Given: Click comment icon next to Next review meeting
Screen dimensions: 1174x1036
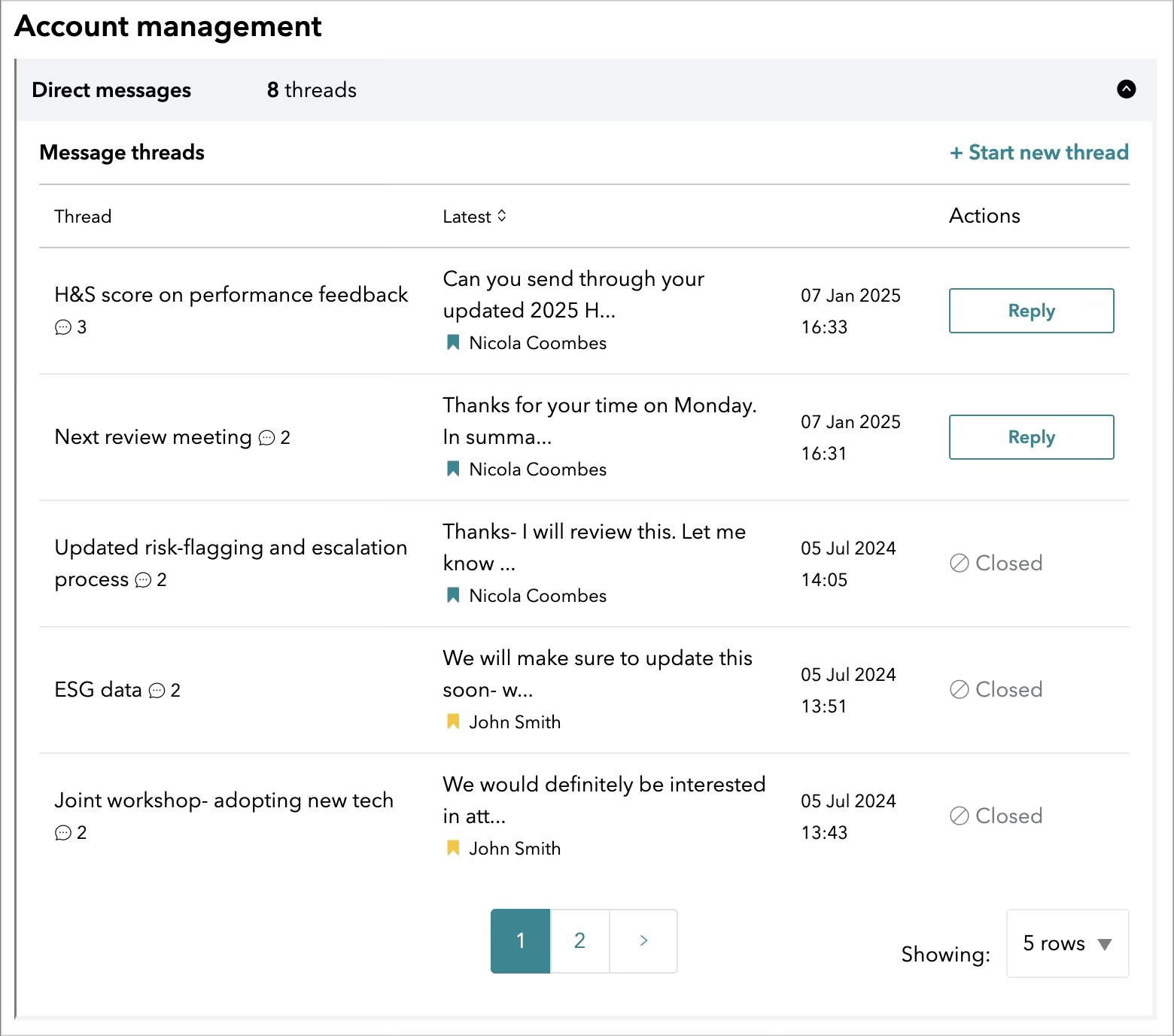Looking at the screenshot, I should point(266,438).
